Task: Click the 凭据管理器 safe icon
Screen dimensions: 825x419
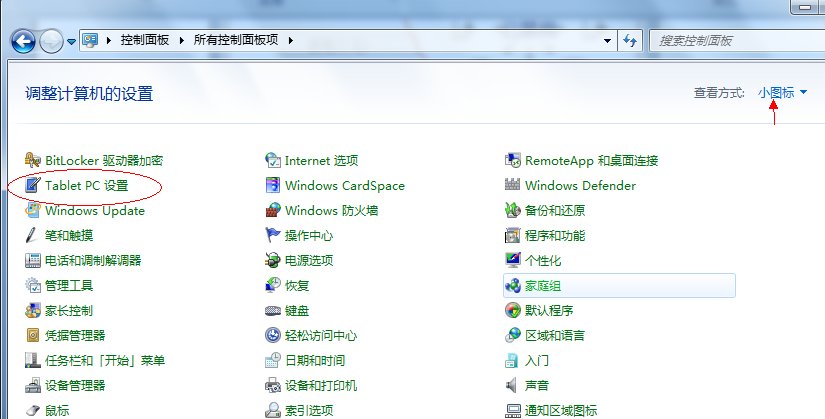Action: pos(33,335)
